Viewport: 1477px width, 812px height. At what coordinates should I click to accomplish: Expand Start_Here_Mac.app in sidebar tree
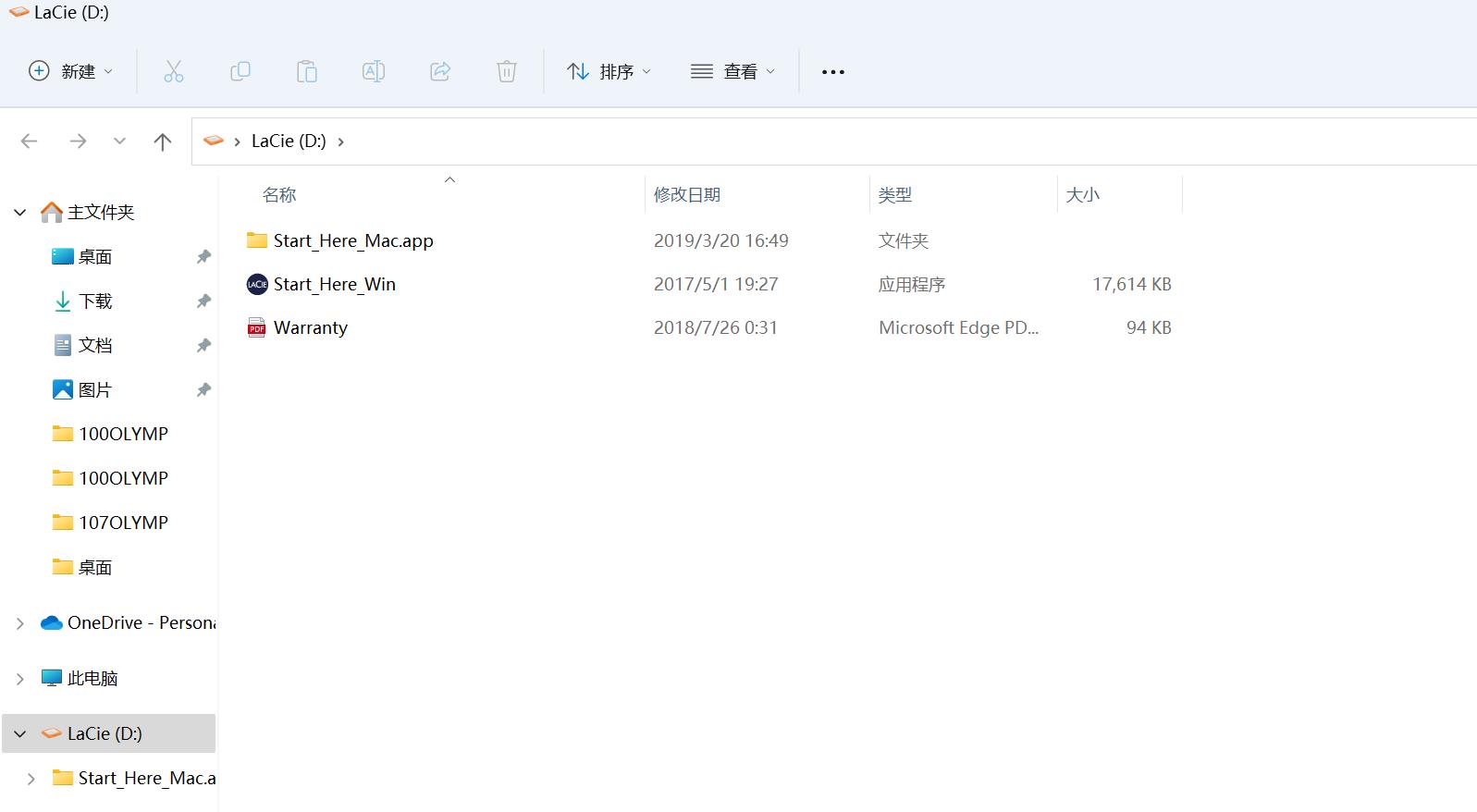coord(31,779)
